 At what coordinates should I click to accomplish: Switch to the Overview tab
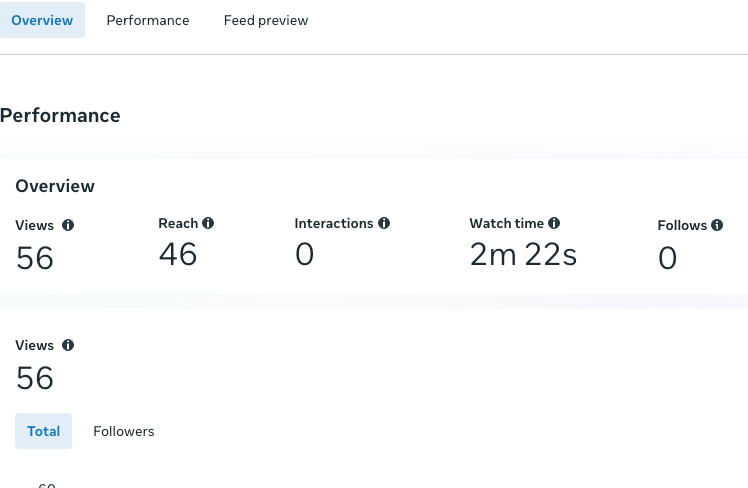[x=42, y=20]
